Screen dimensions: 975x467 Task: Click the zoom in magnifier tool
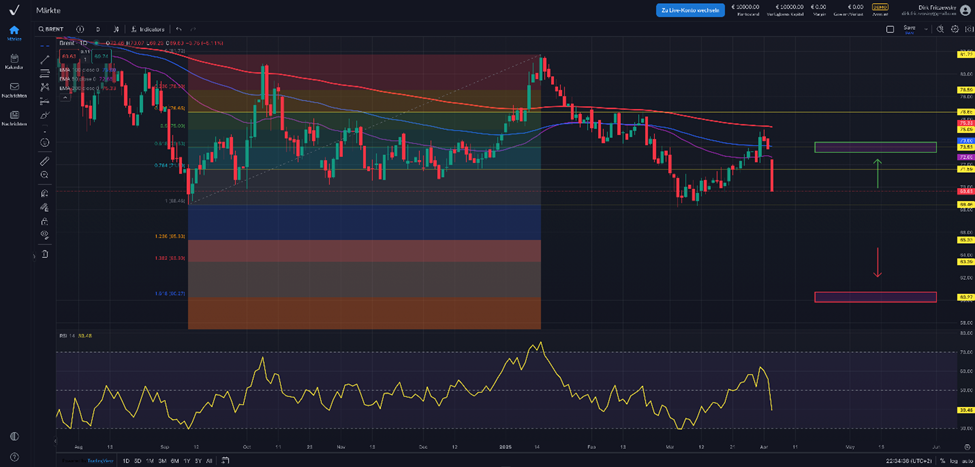[x=45, y=174]
